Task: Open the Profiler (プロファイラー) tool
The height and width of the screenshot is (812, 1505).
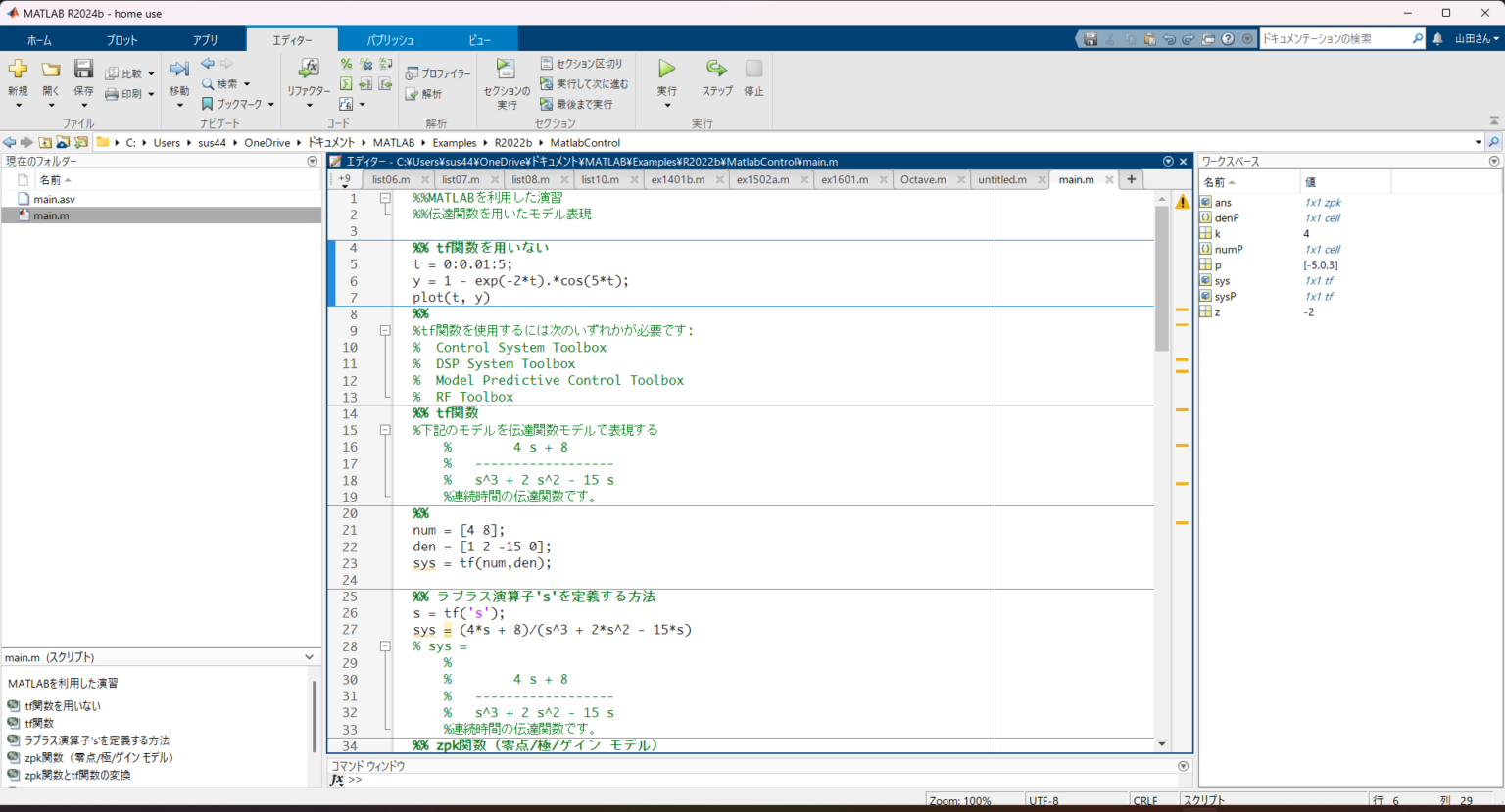Action: (439, 73)
